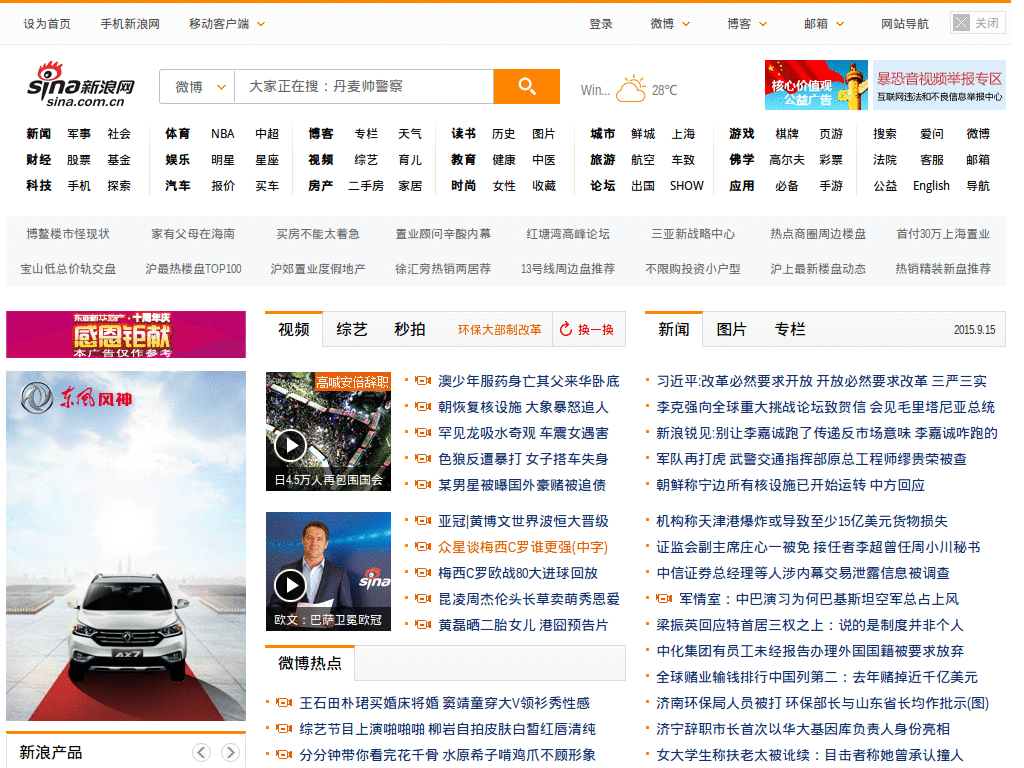This screenshot has width=1024, height=768.
Task: Click video icon beside 众星谈梅西C罗
Action: pyautogui.click(x=423, y=547)
